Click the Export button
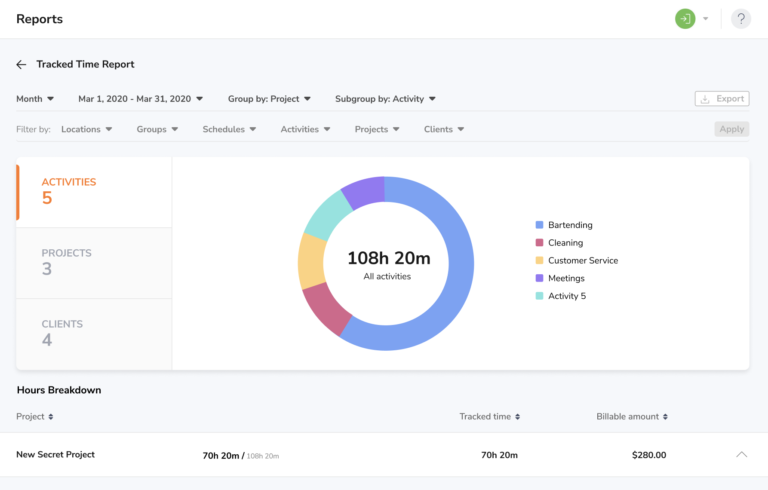768x490 pixels. click(x=722, y=99)
